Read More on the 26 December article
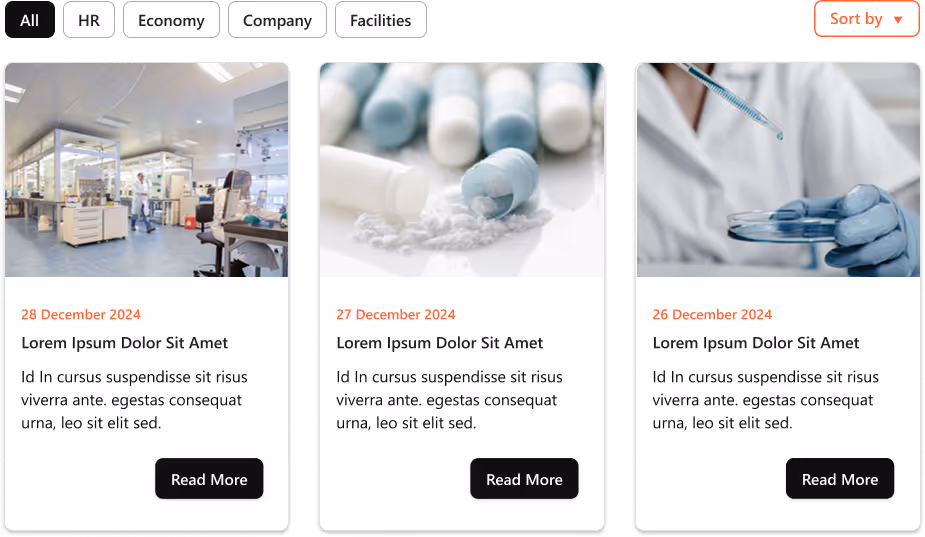The height and width of the screenshot is (537, 925). [840, 479]
